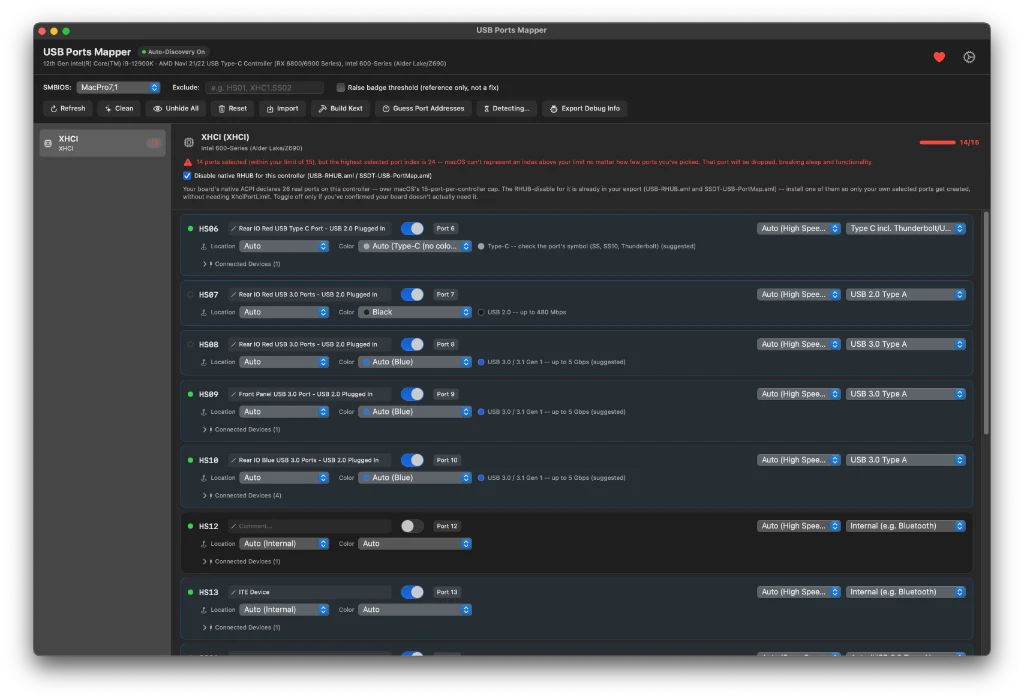Open HS07 Color Black picker

tap(415, 312)
